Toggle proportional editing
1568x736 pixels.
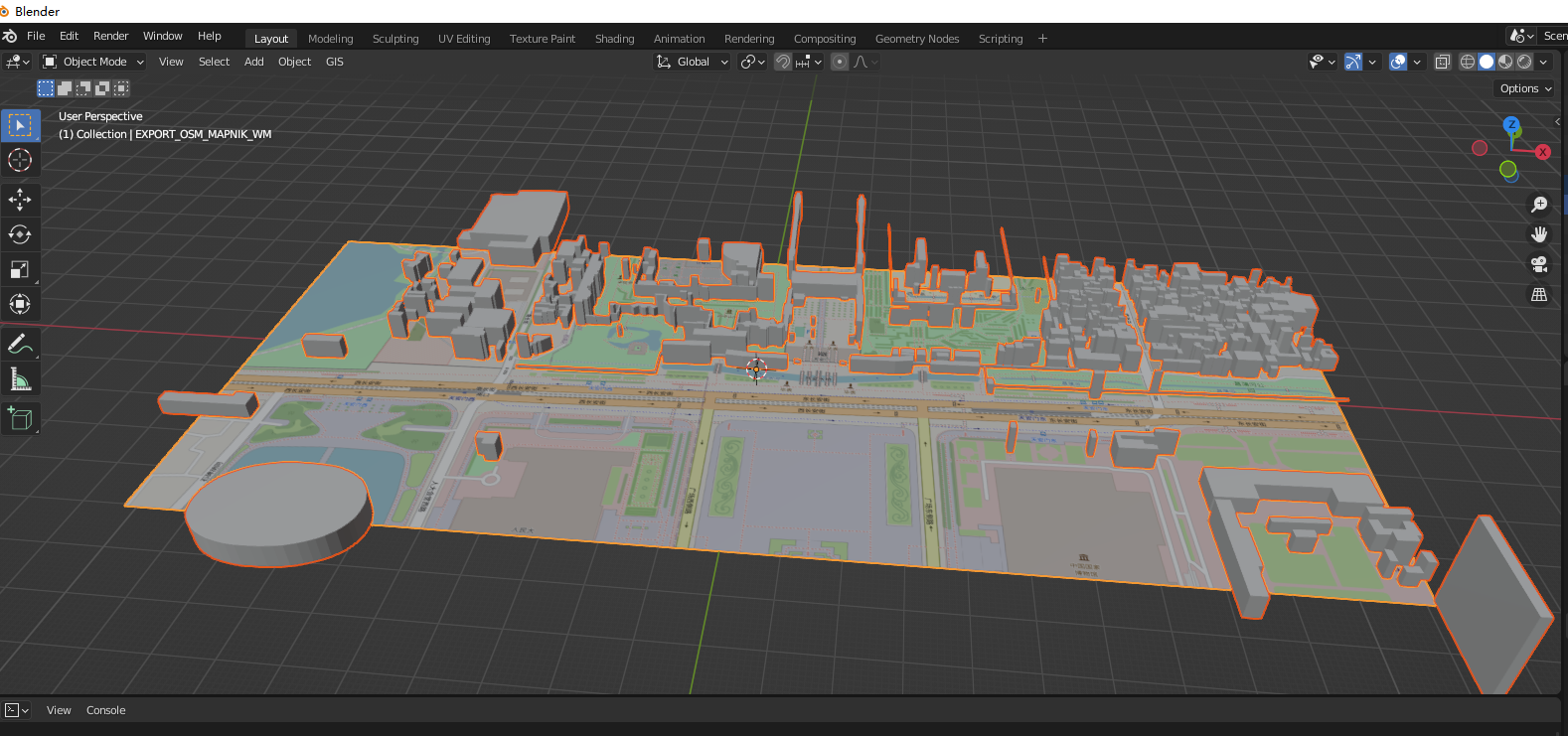point(840,62)
